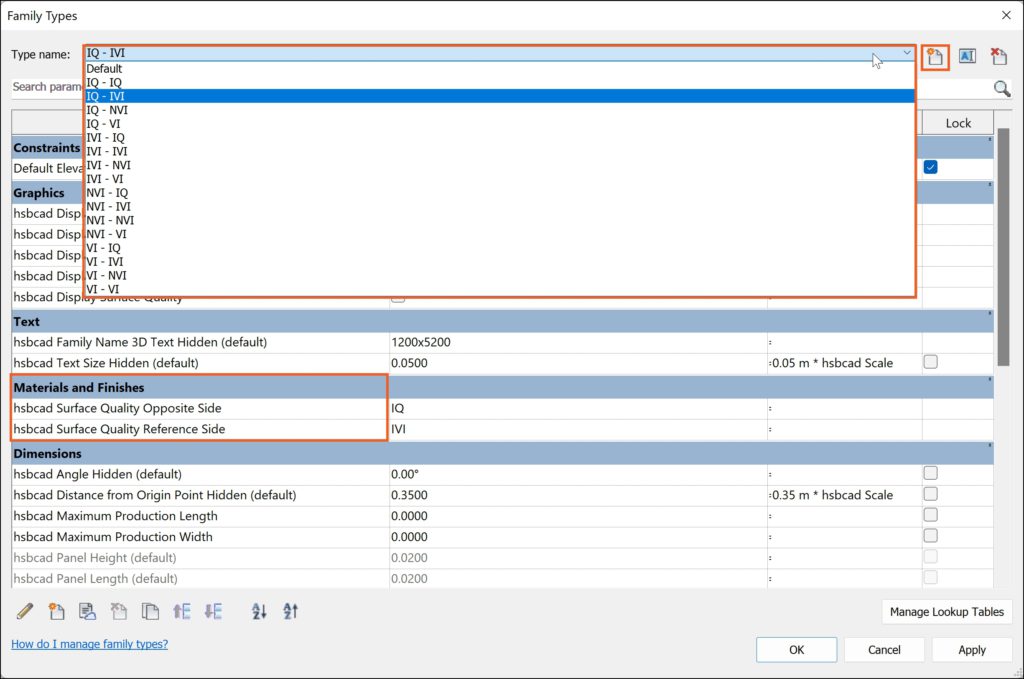Click the Edit Parameter pencil icon
The image size is (1024, 679).
pos(25,611)
